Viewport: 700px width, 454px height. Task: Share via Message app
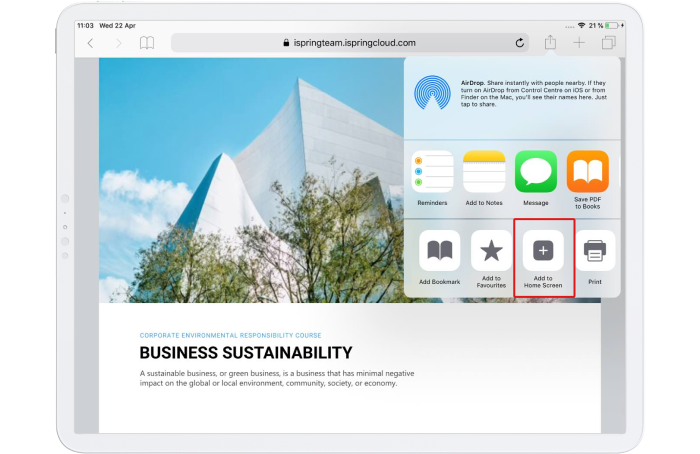[x=536, y=172]
